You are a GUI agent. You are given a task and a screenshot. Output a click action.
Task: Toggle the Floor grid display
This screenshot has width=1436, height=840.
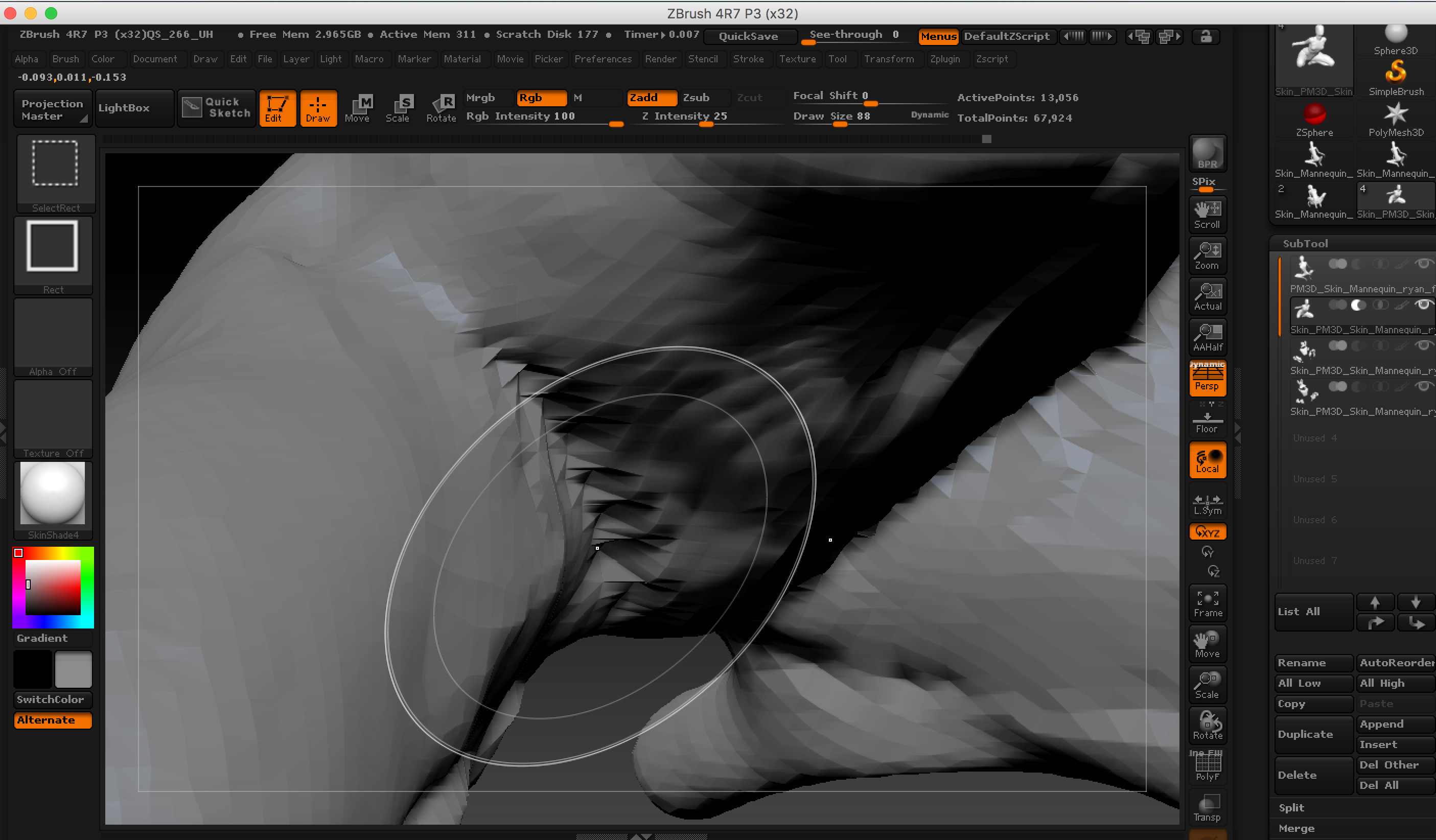point(1207,423)
